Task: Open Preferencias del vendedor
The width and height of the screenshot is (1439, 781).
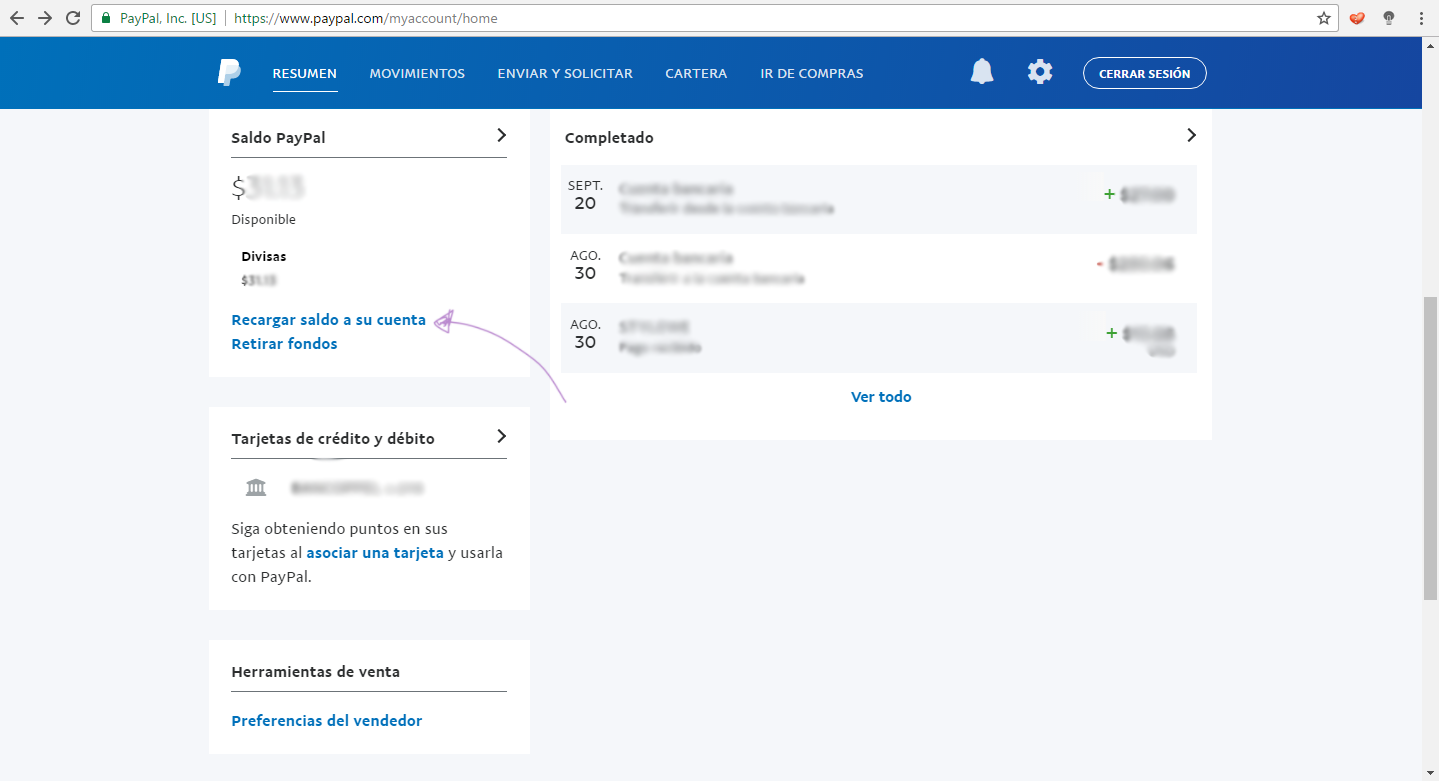Action: [x=327, y=721]
